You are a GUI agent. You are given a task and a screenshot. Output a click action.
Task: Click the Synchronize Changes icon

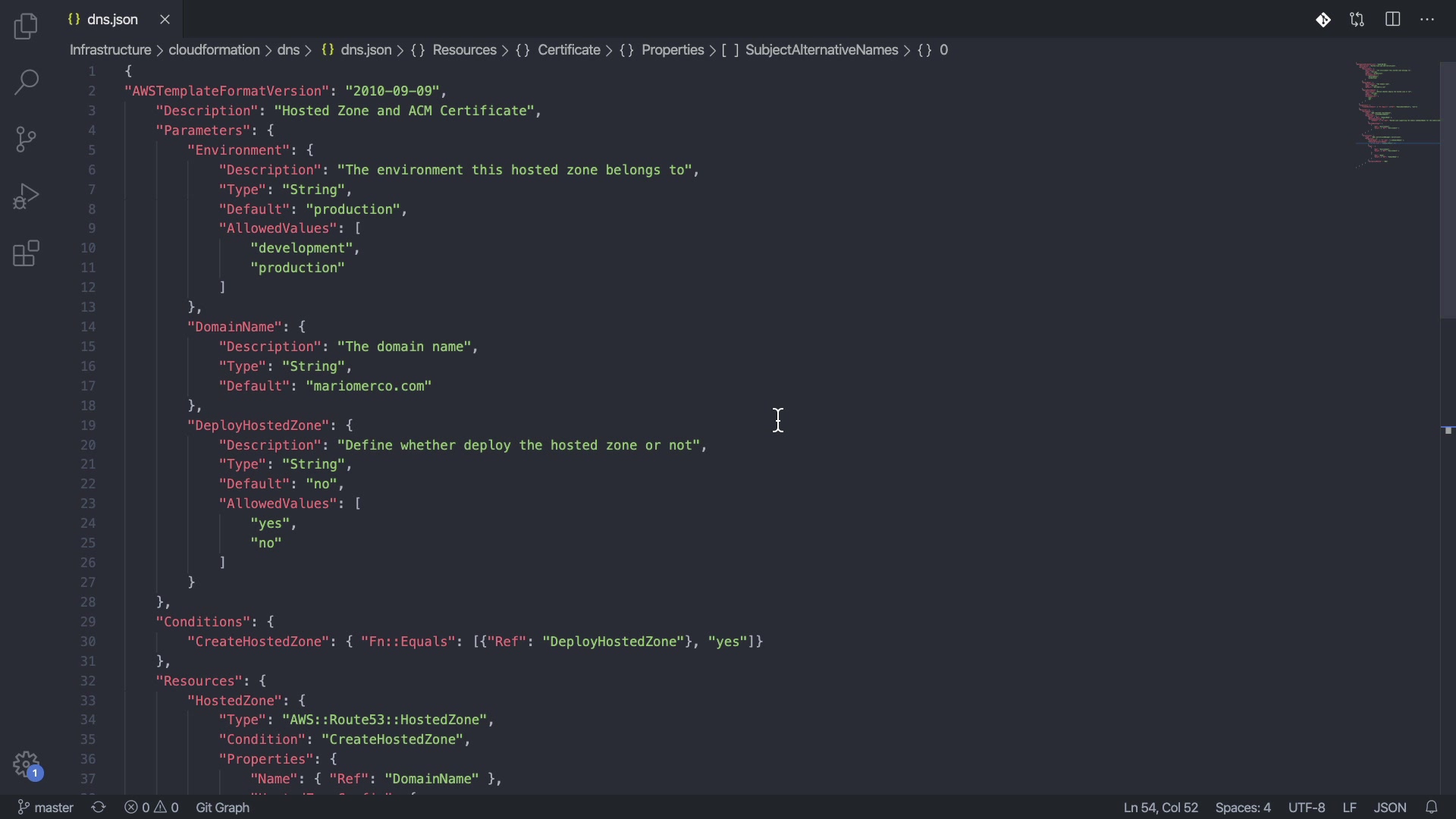pyautogui.click(x=99, y=808)
